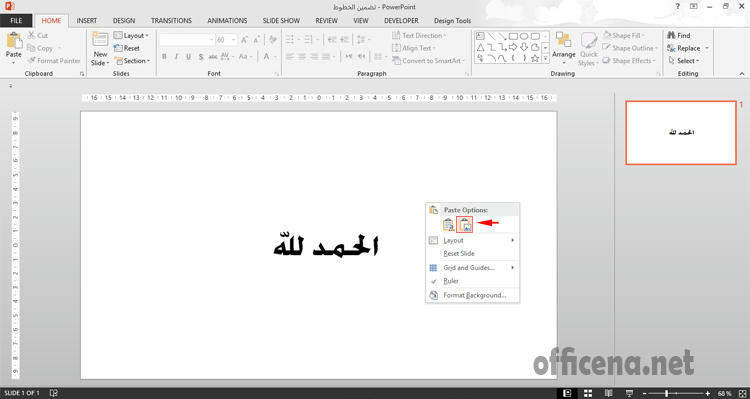Open the Section dropdown
The image size is (750, 399).
pos(132,61)
